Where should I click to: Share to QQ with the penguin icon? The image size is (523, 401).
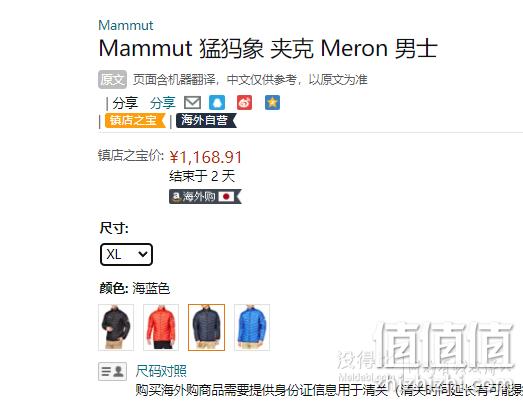click(x=217, y=103)
